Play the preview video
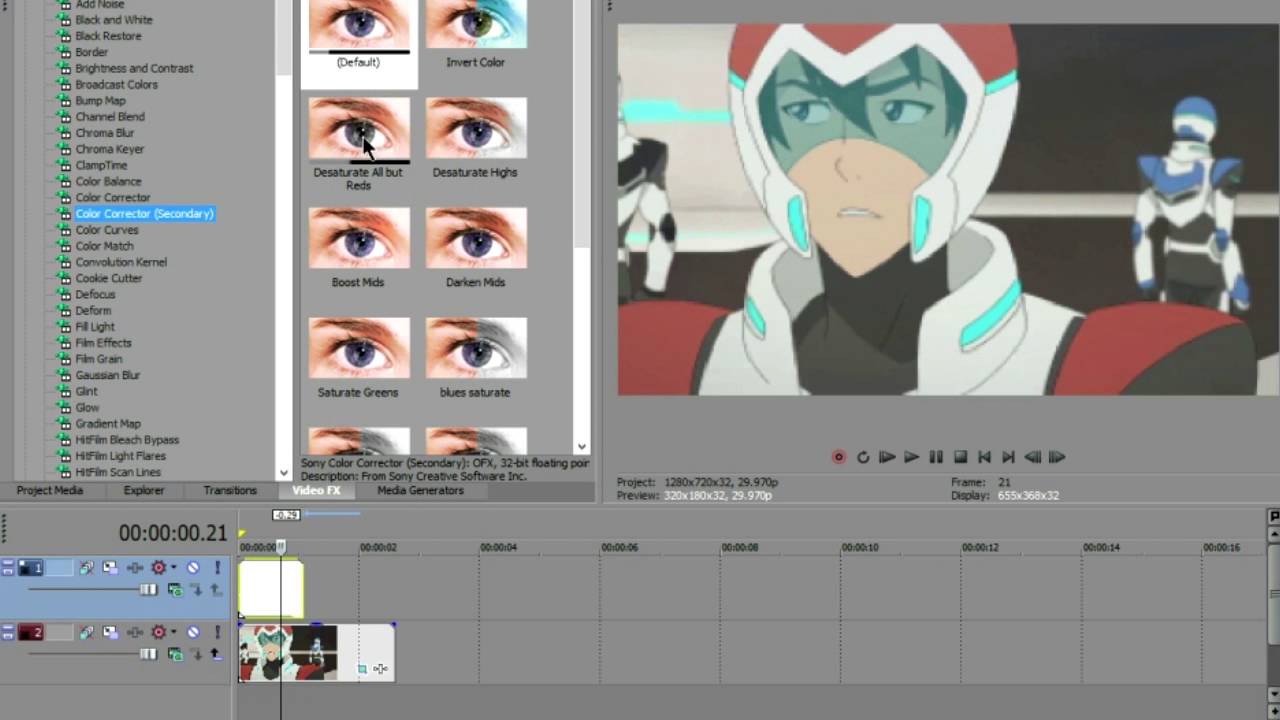The height and width of the screenshot is (720, 1280). tap(911, 457)
